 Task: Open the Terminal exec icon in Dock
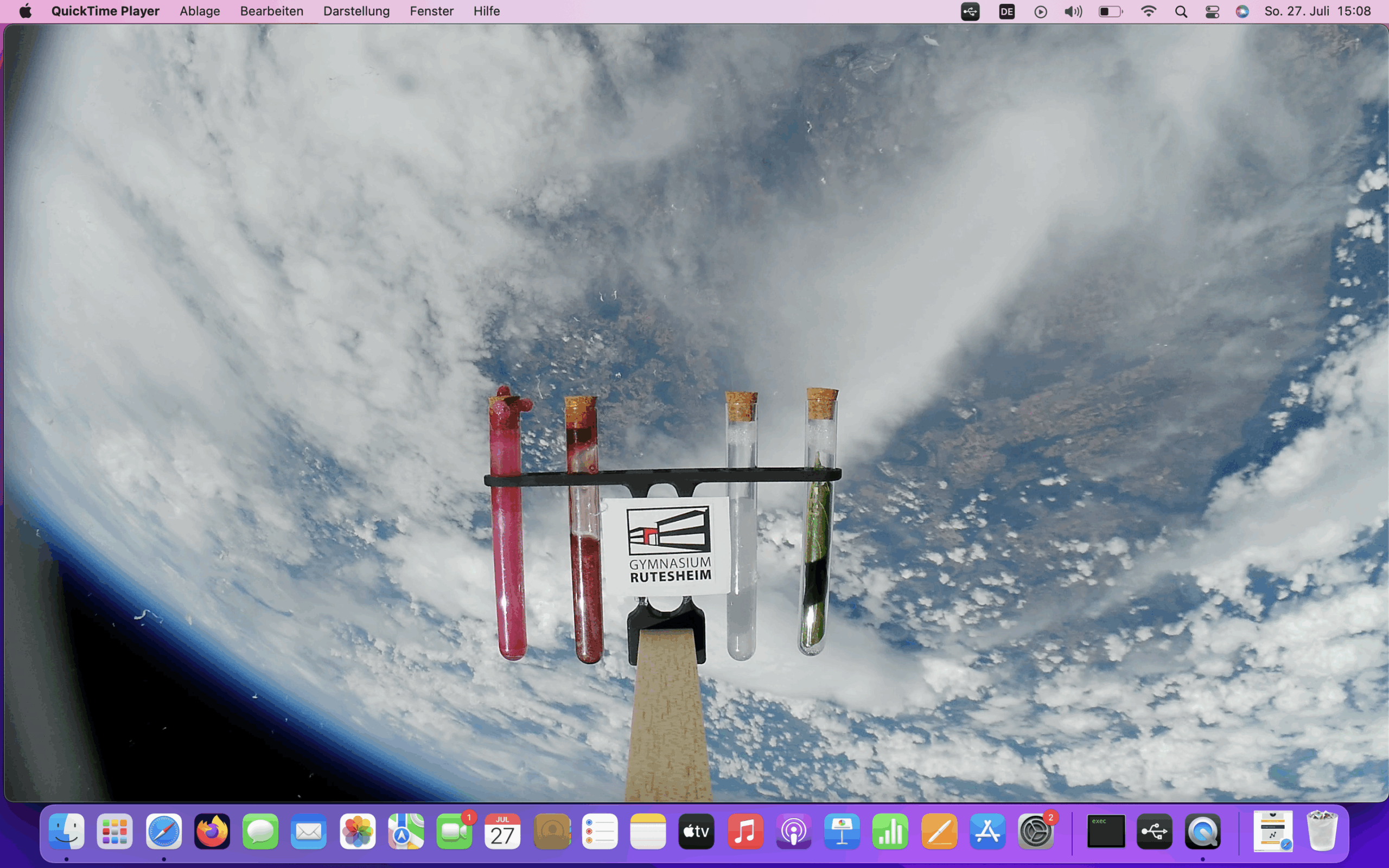tap(1105, 831)
